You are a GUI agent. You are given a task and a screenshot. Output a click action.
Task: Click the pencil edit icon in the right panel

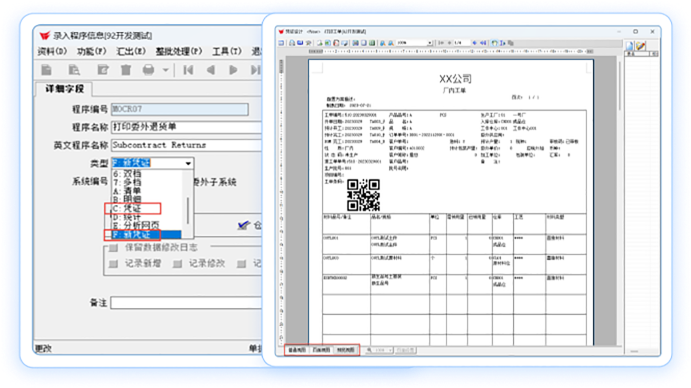[641, 45]
